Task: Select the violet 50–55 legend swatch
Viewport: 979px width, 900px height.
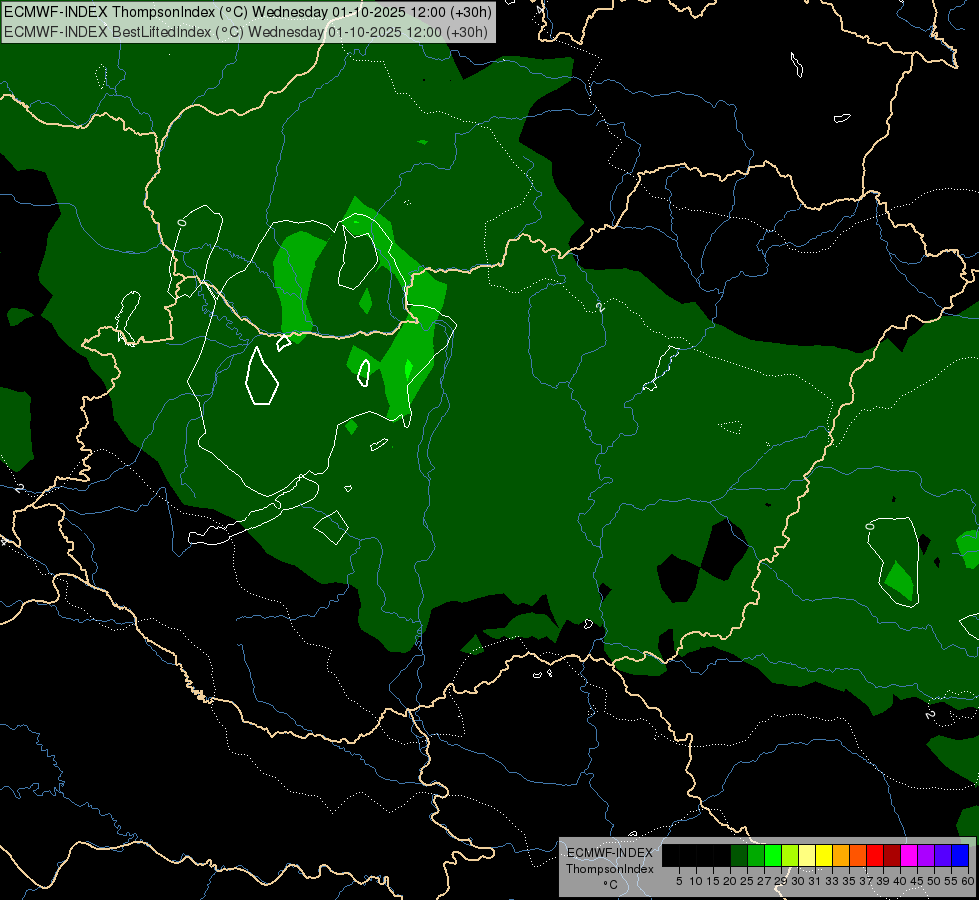Action: (943, 855)
